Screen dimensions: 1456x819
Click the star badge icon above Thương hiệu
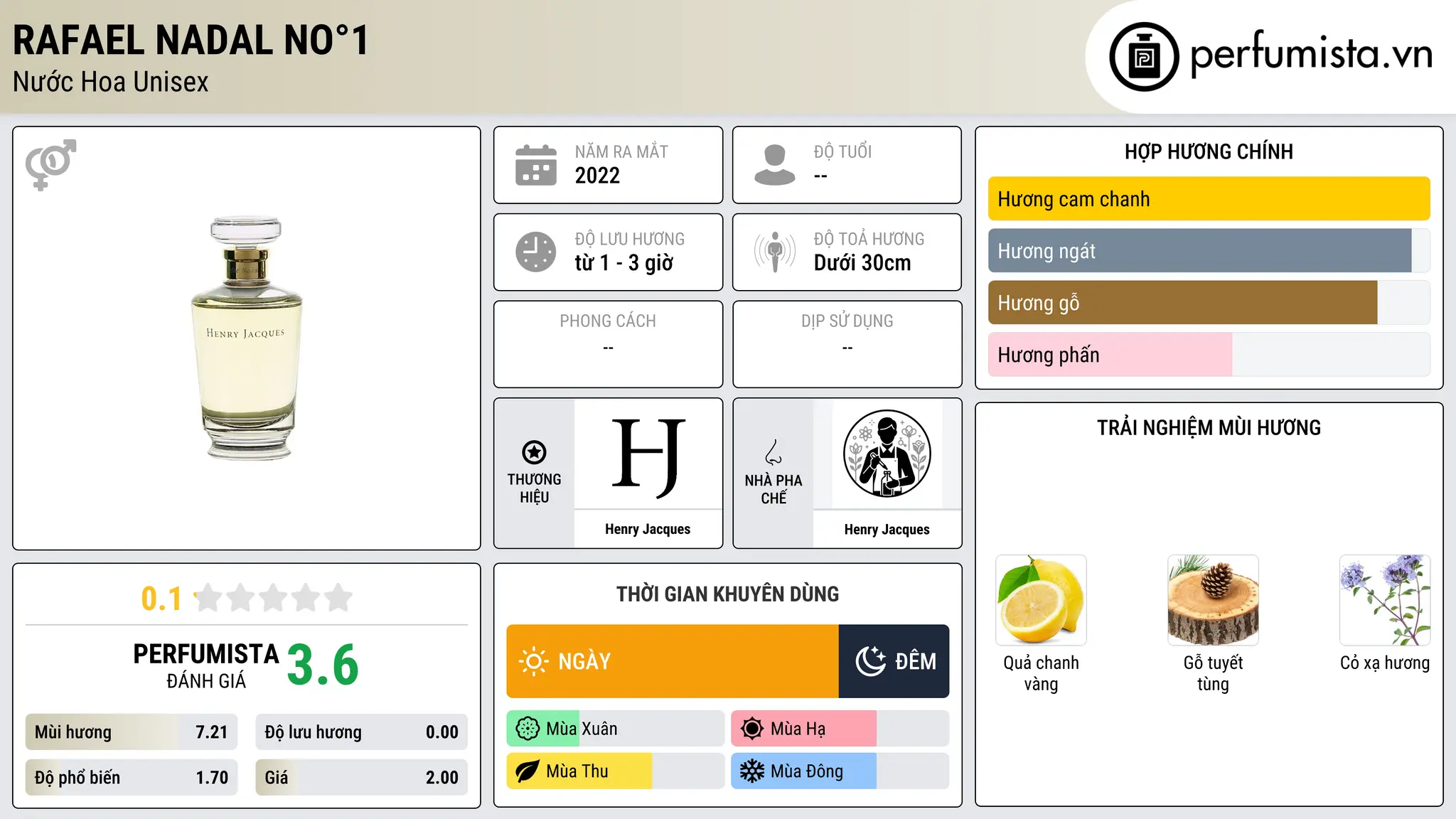coord(534,452)
